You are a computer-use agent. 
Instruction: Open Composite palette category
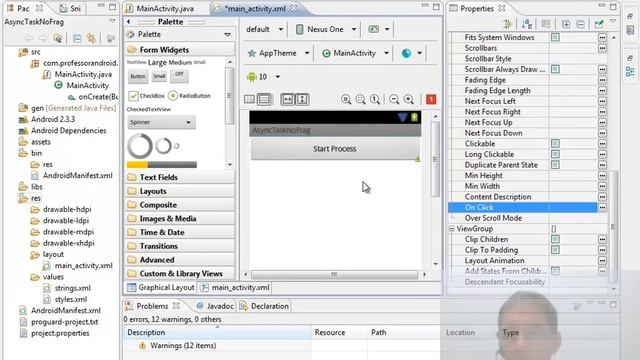click(x=180, y=205)
